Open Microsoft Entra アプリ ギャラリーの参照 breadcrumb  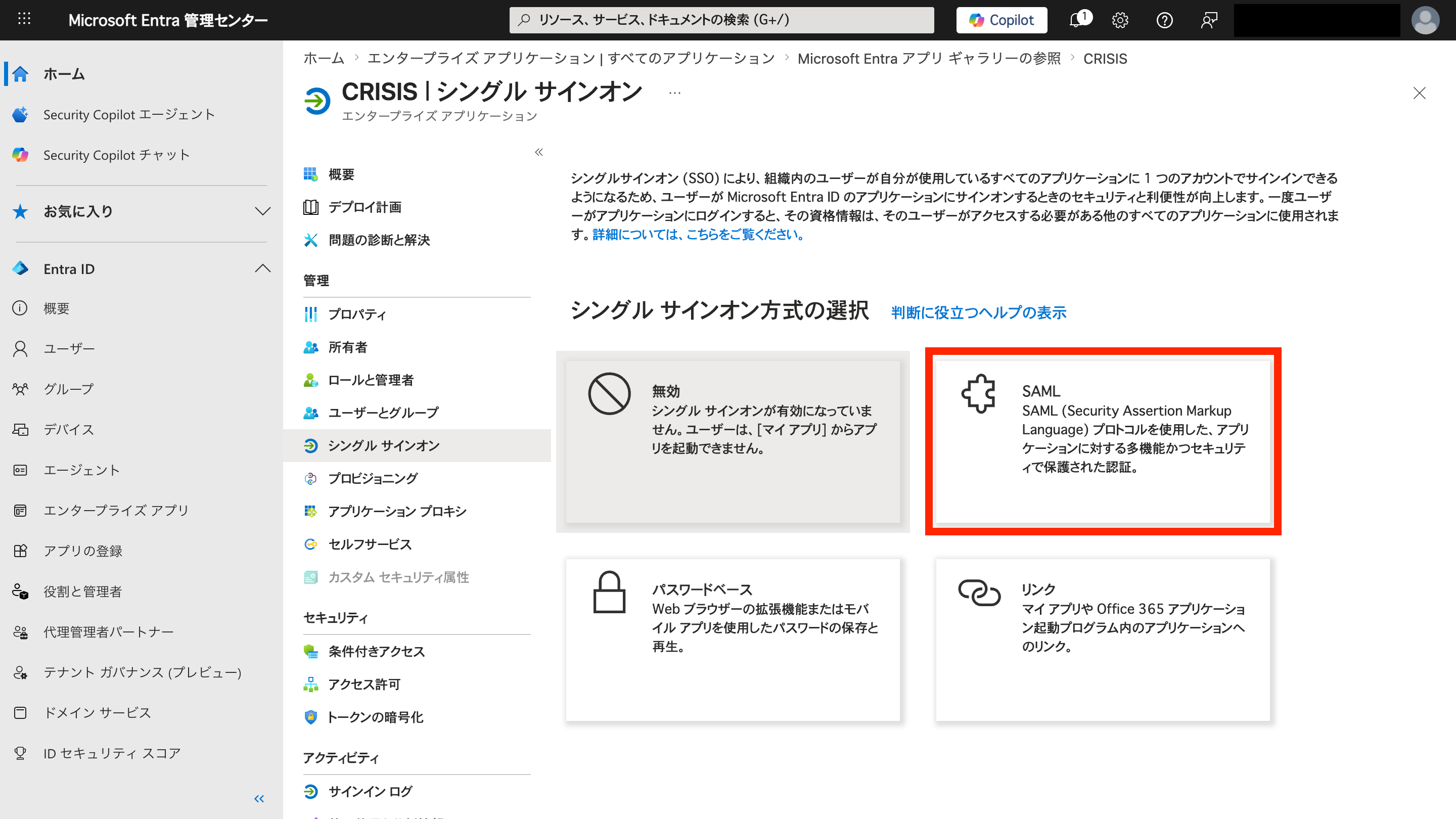tap(929, 58)
